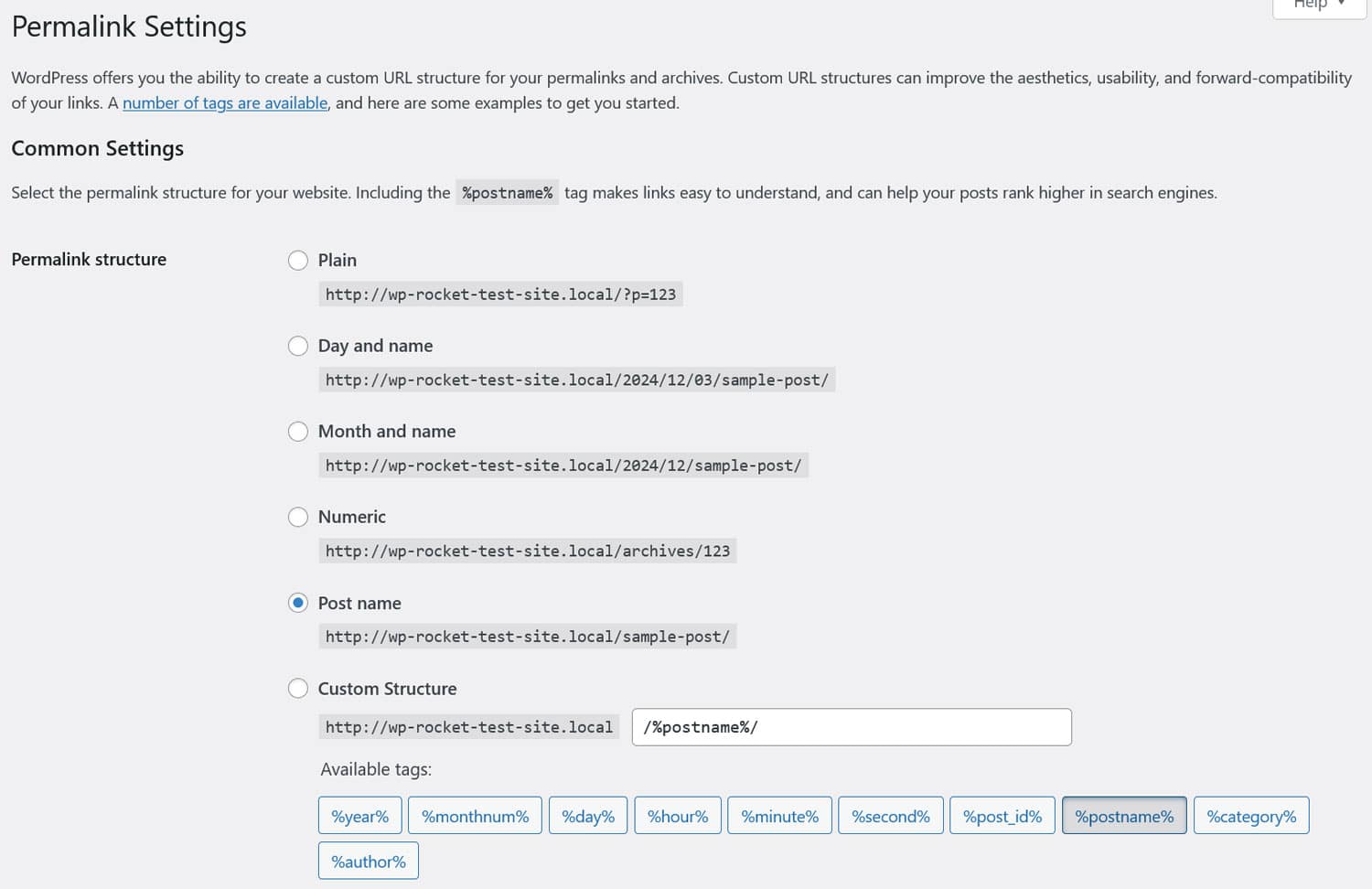Select the Month and name radio button
1372x889 pixels.
coord(298,432)
